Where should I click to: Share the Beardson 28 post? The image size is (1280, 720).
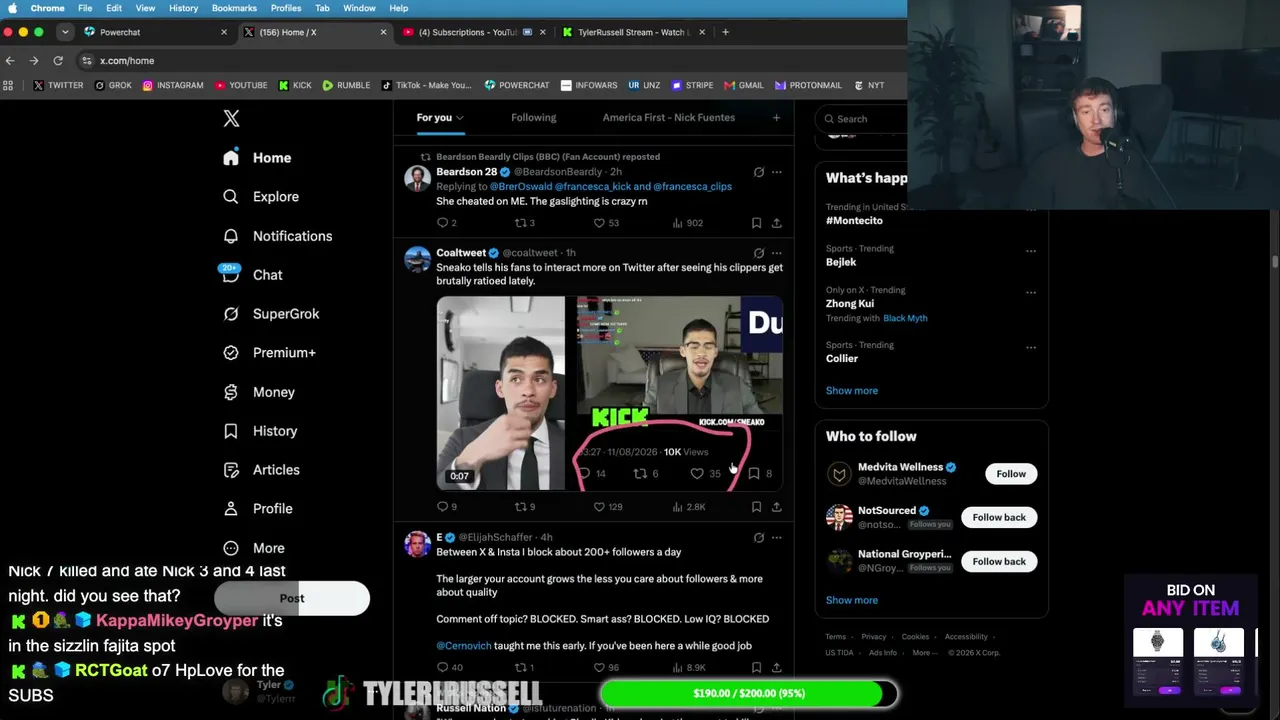tap(776, 223)
